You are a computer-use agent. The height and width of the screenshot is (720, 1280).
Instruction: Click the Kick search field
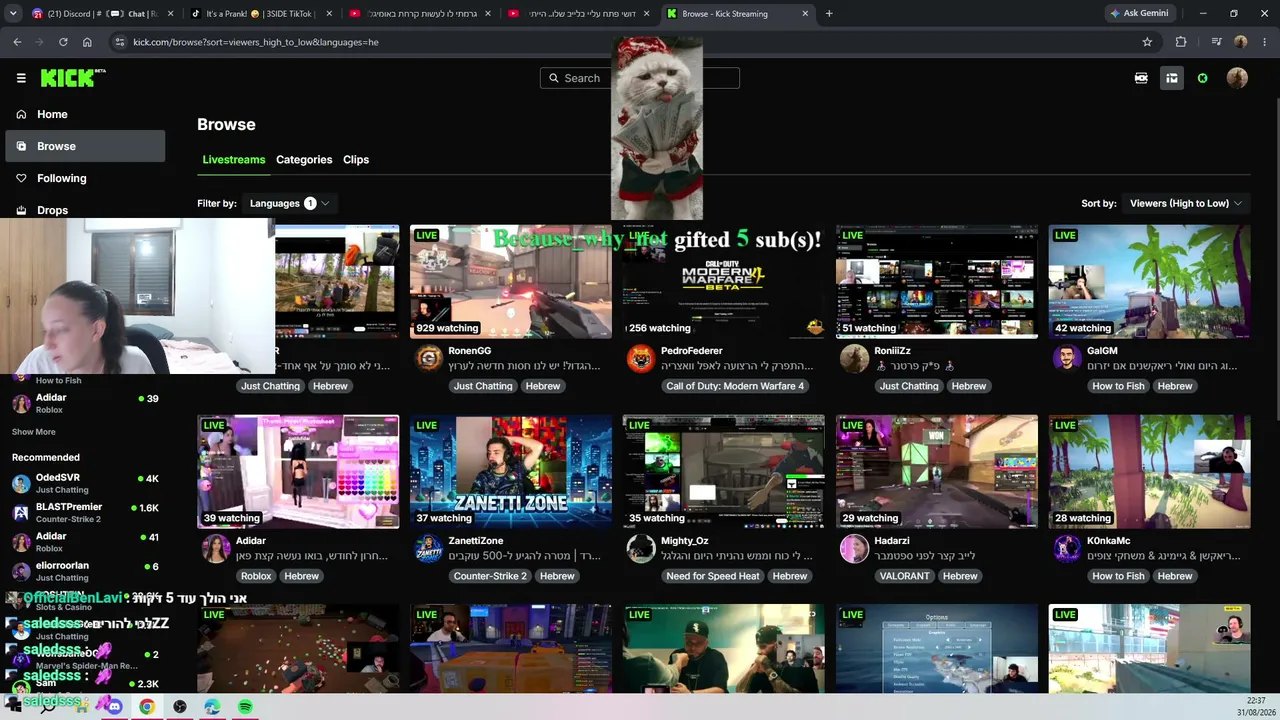(640, 78)
